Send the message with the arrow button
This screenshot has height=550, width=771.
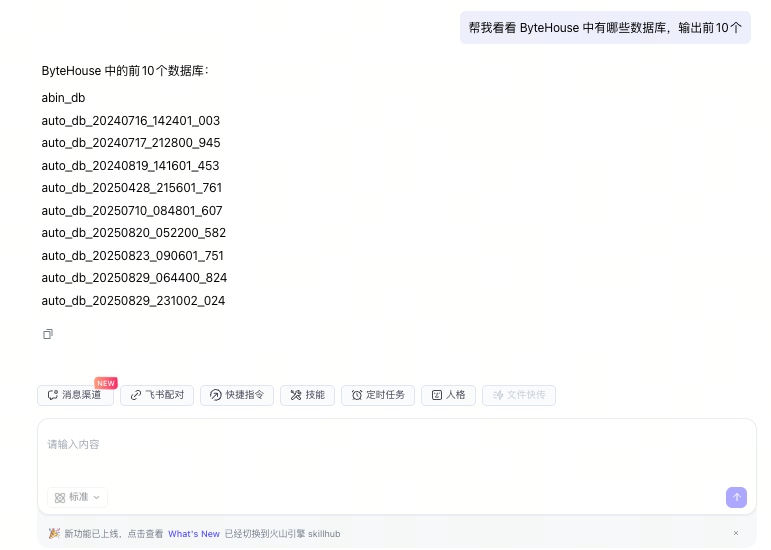(x=736, y=497)
